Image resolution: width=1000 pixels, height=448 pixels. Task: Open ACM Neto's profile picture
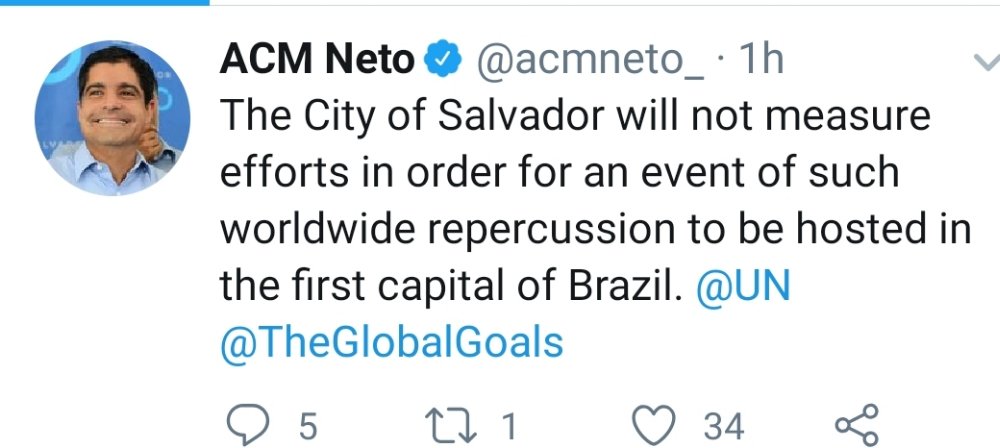111,118
